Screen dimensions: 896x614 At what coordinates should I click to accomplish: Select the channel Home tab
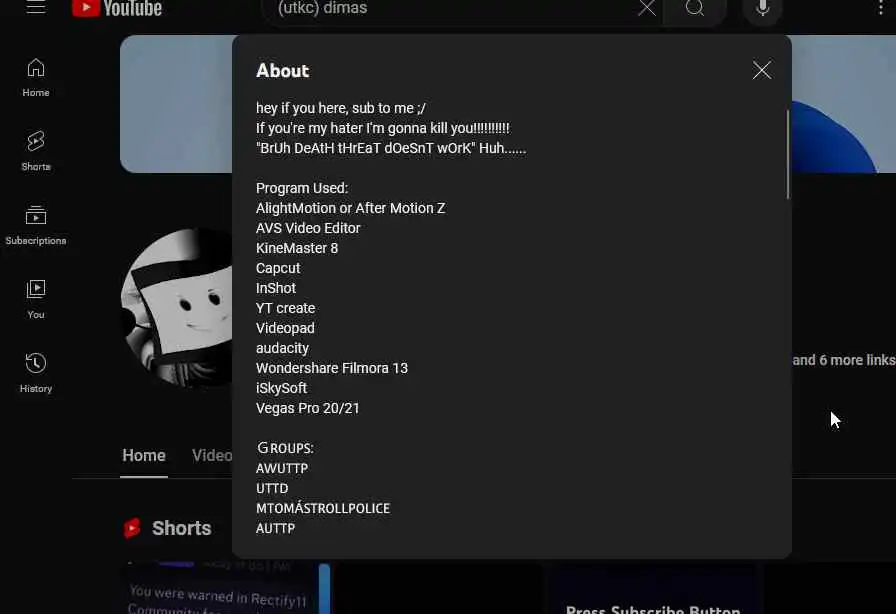point(144,456)
